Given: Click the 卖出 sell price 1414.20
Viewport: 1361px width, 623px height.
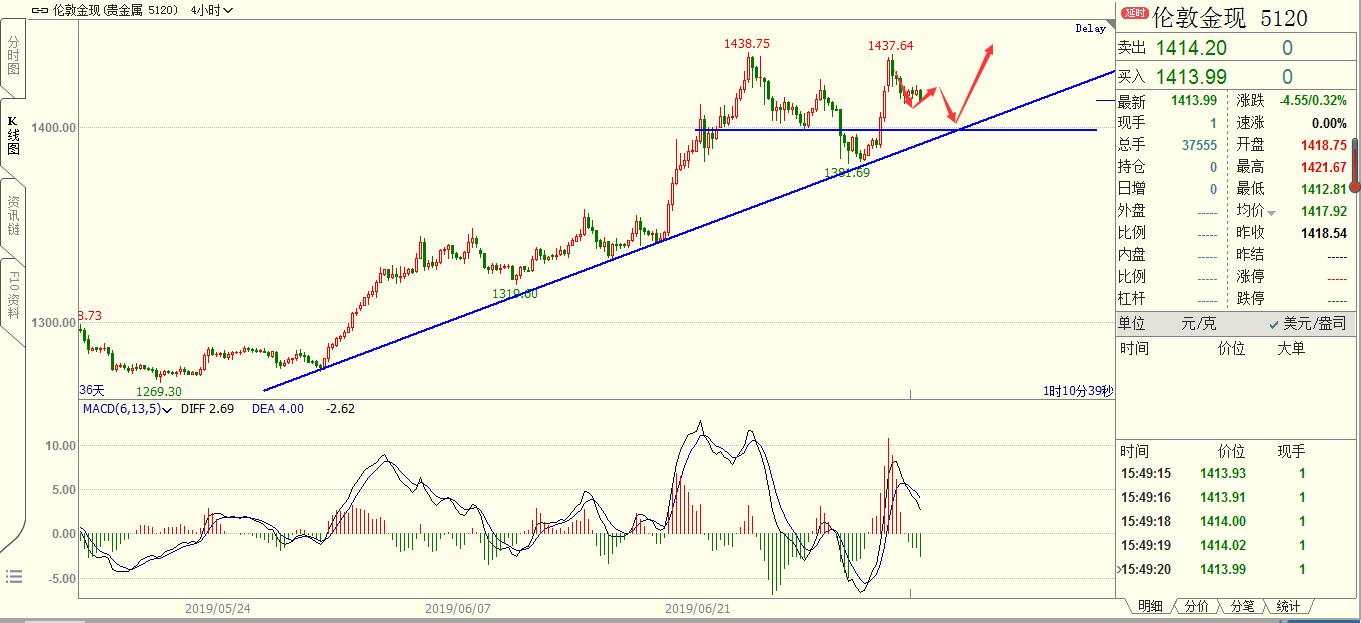Looking at the screenshot, I should coord(1191,48).
